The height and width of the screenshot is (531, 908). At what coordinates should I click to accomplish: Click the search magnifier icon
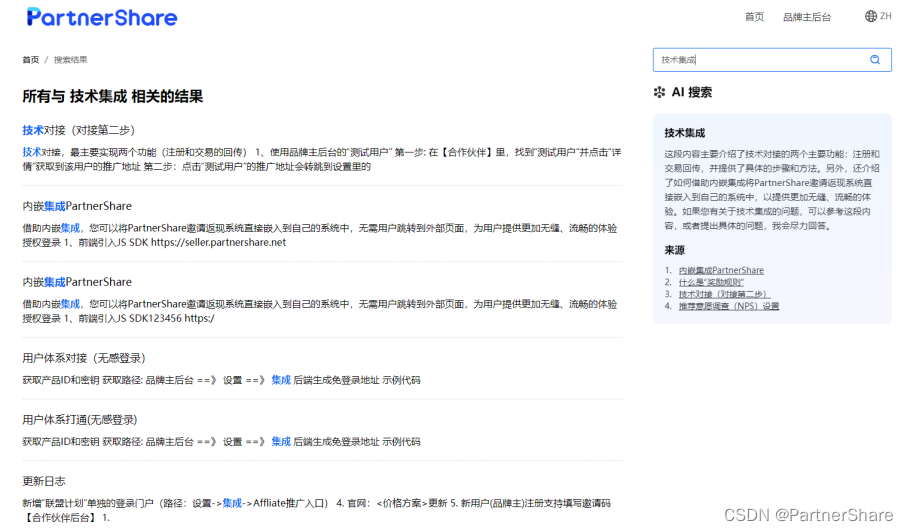pyautogui.click(x=874, y=60)
